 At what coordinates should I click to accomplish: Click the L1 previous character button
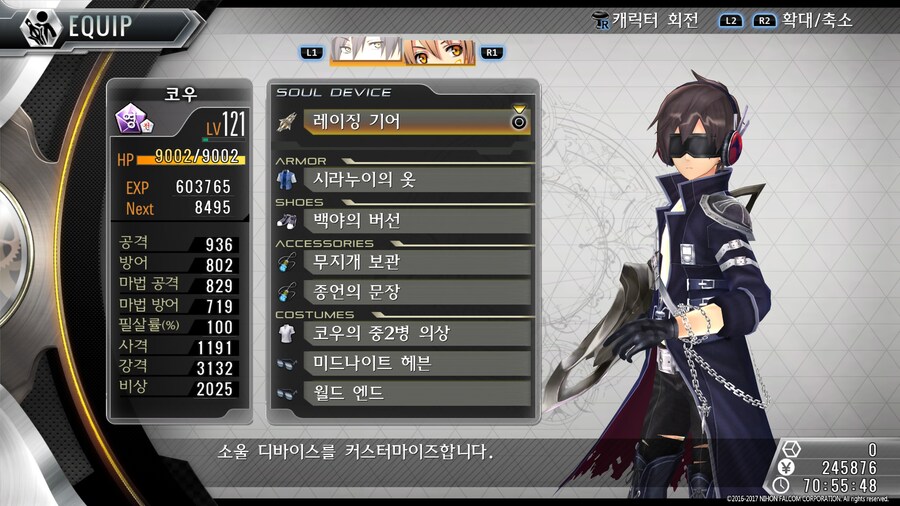[312, 53]
